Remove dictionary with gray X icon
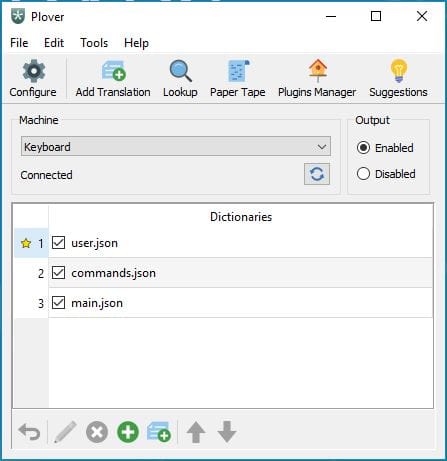 click(x=97, y=432)
